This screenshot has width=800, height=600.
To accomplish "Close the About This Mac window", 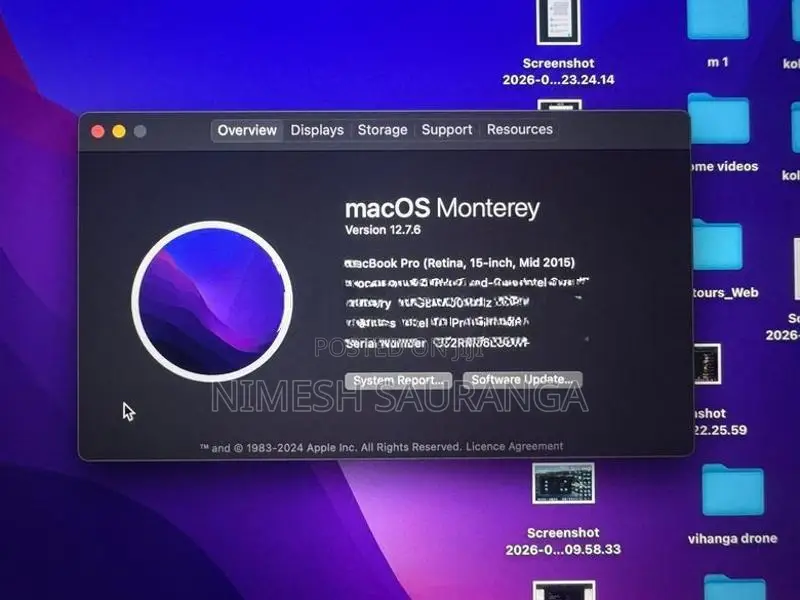I will [98, 132].
